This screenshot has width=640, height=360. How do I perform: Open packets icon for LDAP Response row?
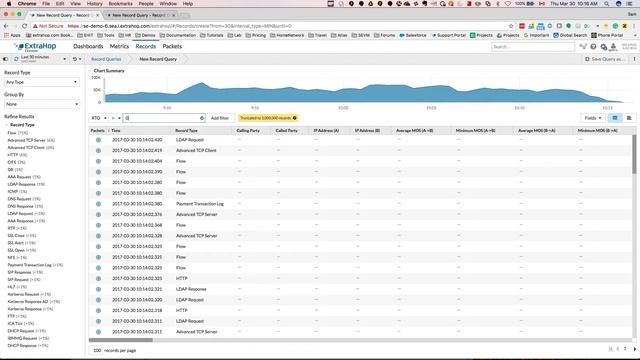[98, 289]
